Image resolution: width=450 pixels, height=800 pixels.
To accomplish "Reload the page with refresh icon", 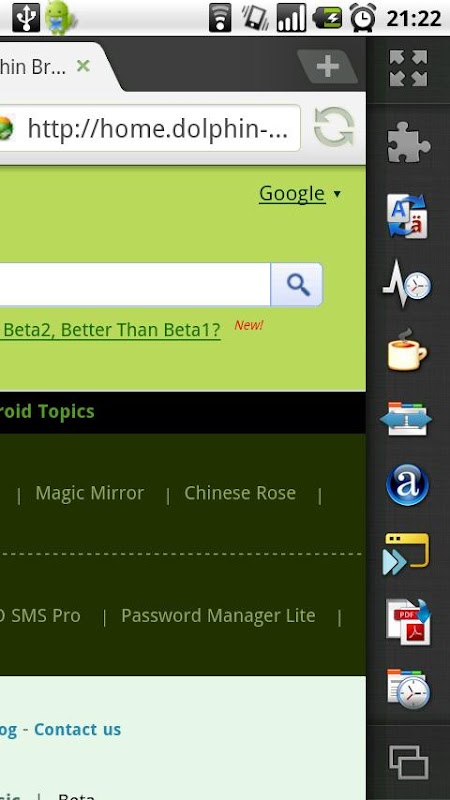I will (x=334, y=128).
